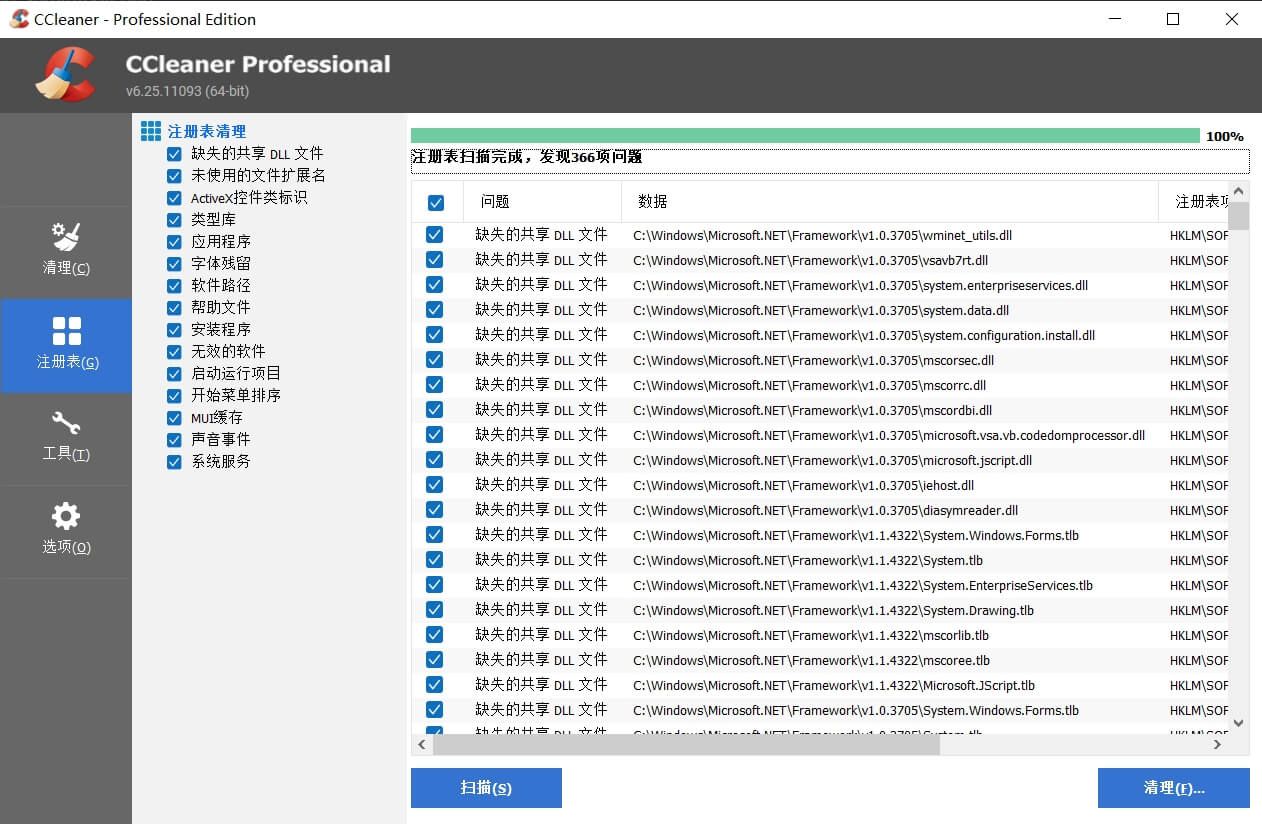Click the horizontal scrollbar right arrow

pos(1218,745)
